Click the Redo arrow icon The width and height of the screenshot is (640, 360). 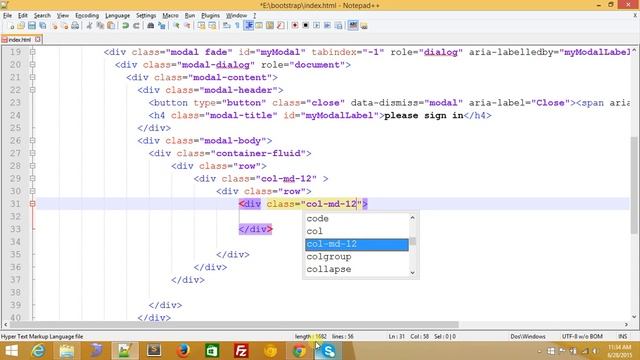(x=136, y=26)
